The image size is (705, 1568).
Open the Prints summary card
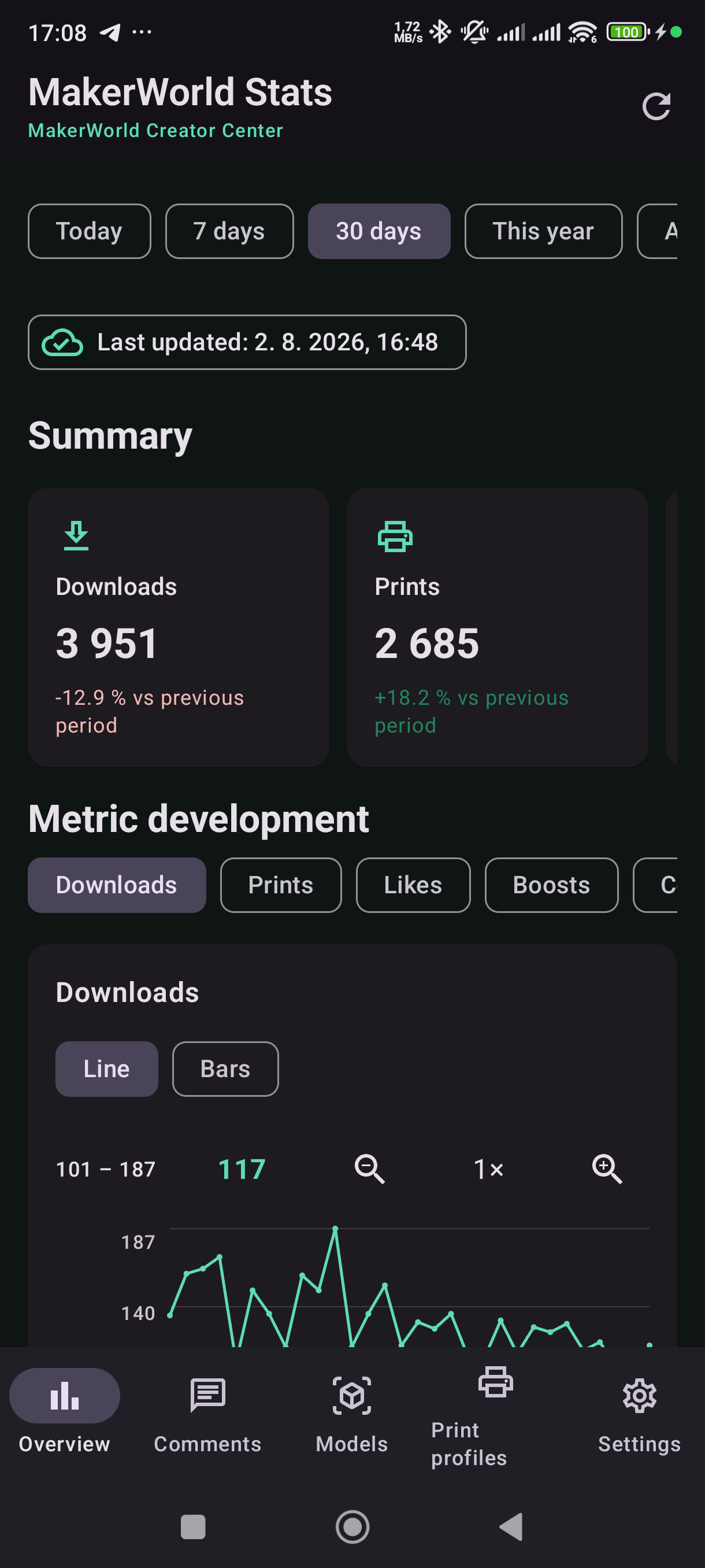(497, 627)
